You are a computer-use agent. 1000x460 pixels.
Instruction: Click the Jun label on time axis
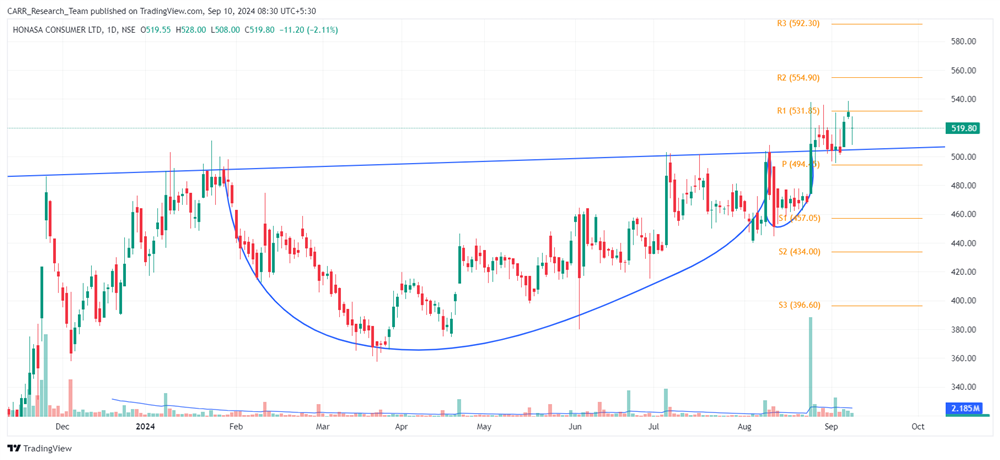pyautogui.click(x=575, y=425)
